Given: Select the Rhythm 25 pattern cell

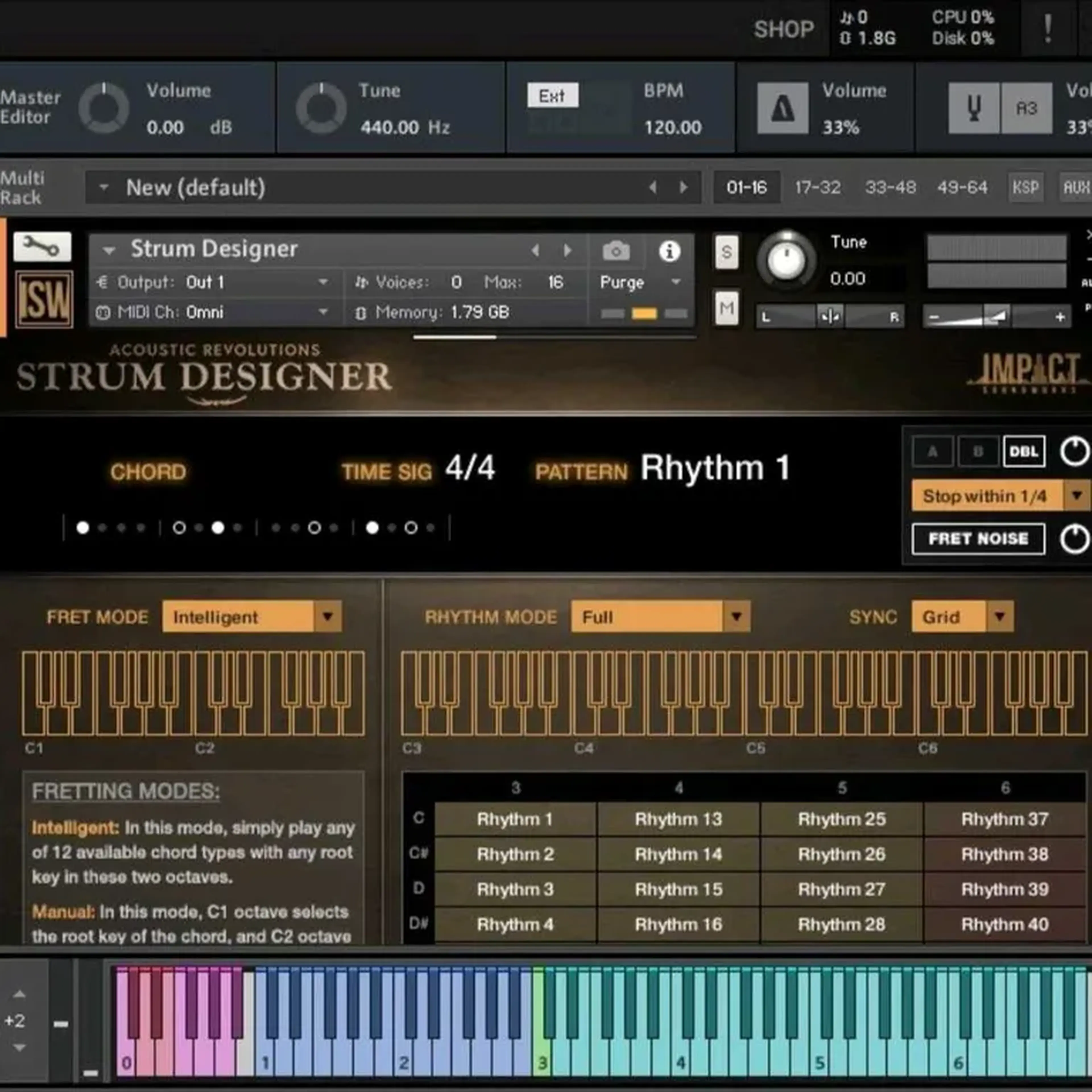Looking at the screenshot, I should coord(842,819).
